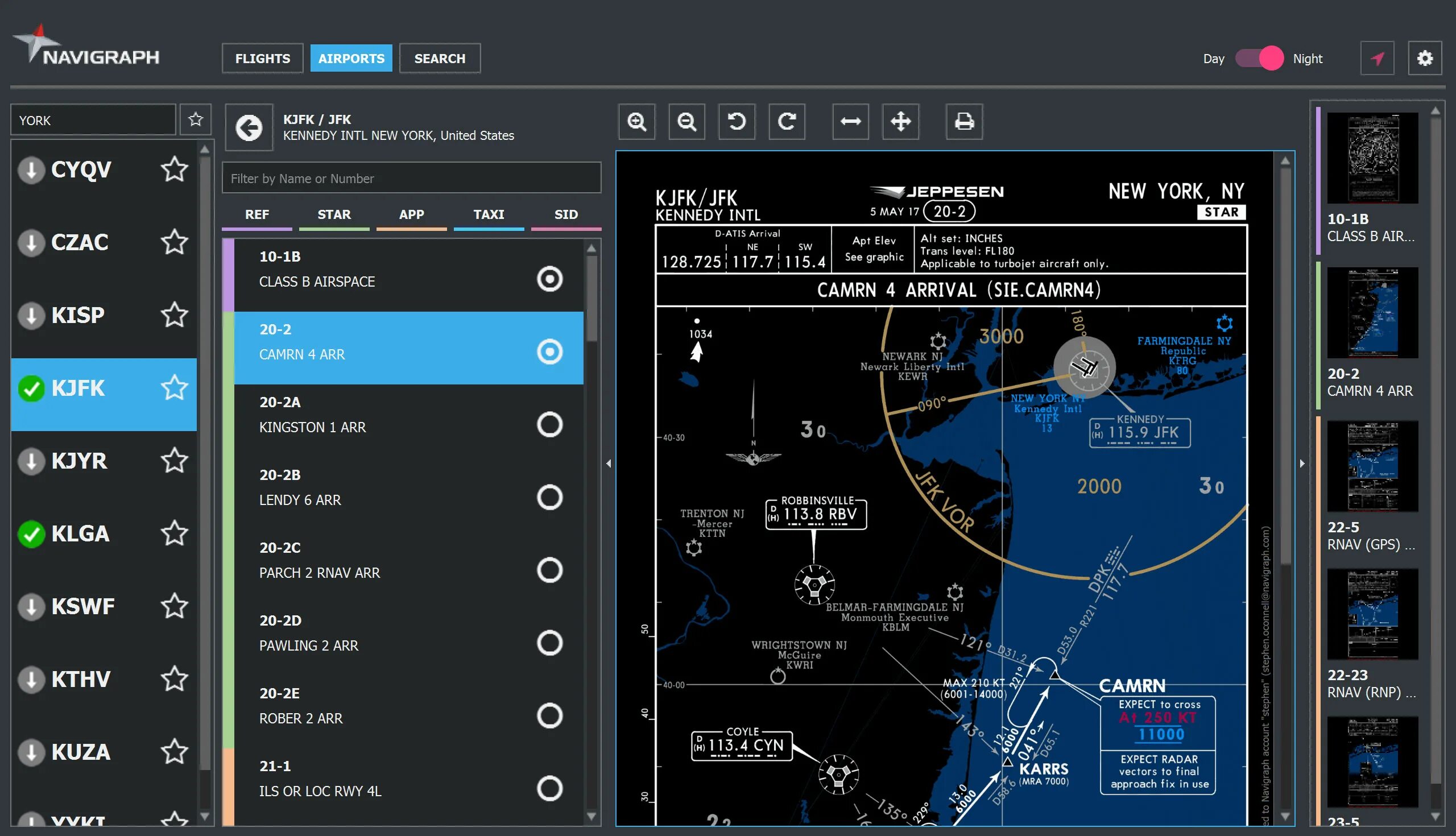Favorite the KLGA airport star
Image resolution: width=1456 pixels, height=836 pixels.
click(x=174, y=533)
